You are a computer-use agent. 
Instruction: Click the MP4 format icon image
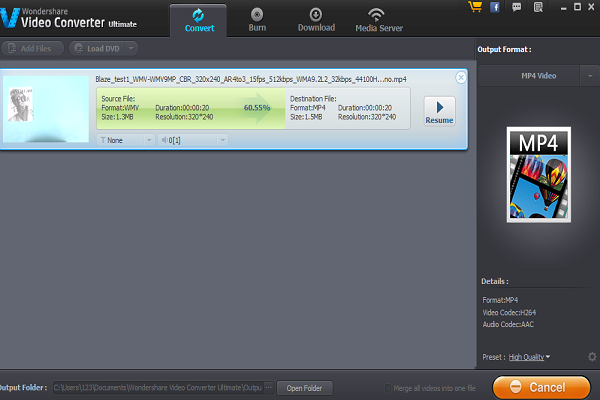[x=539, y=175]
